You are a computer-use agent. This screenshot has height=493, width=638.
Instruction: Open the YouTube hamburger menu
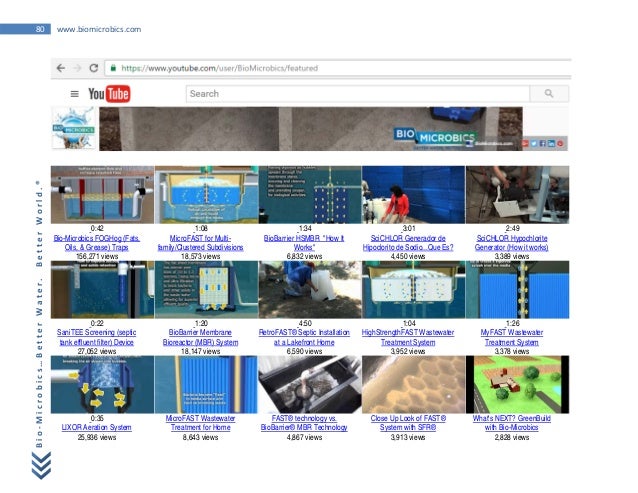point(74,94)
